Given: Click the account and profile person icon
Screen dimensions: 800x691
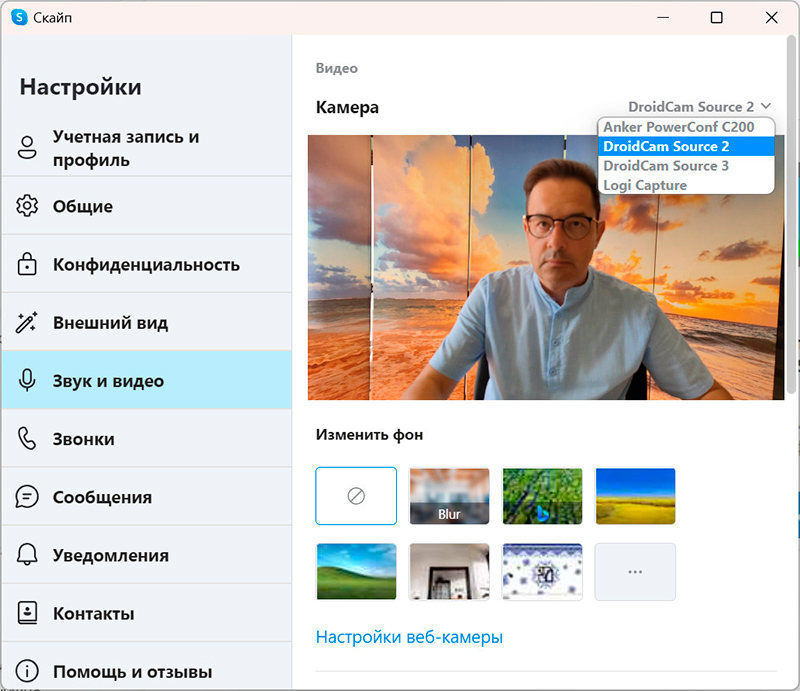Looking at the screenshot, I should 27,148.
